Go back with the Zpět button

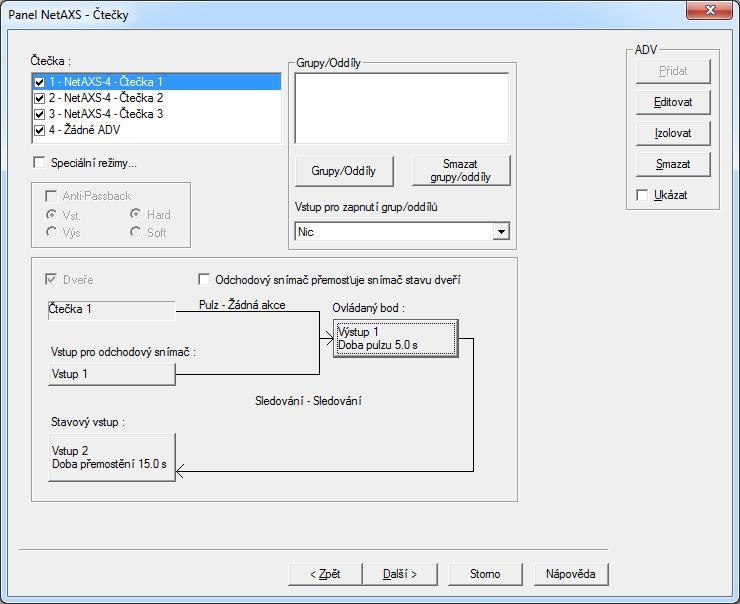pos(325,574)
